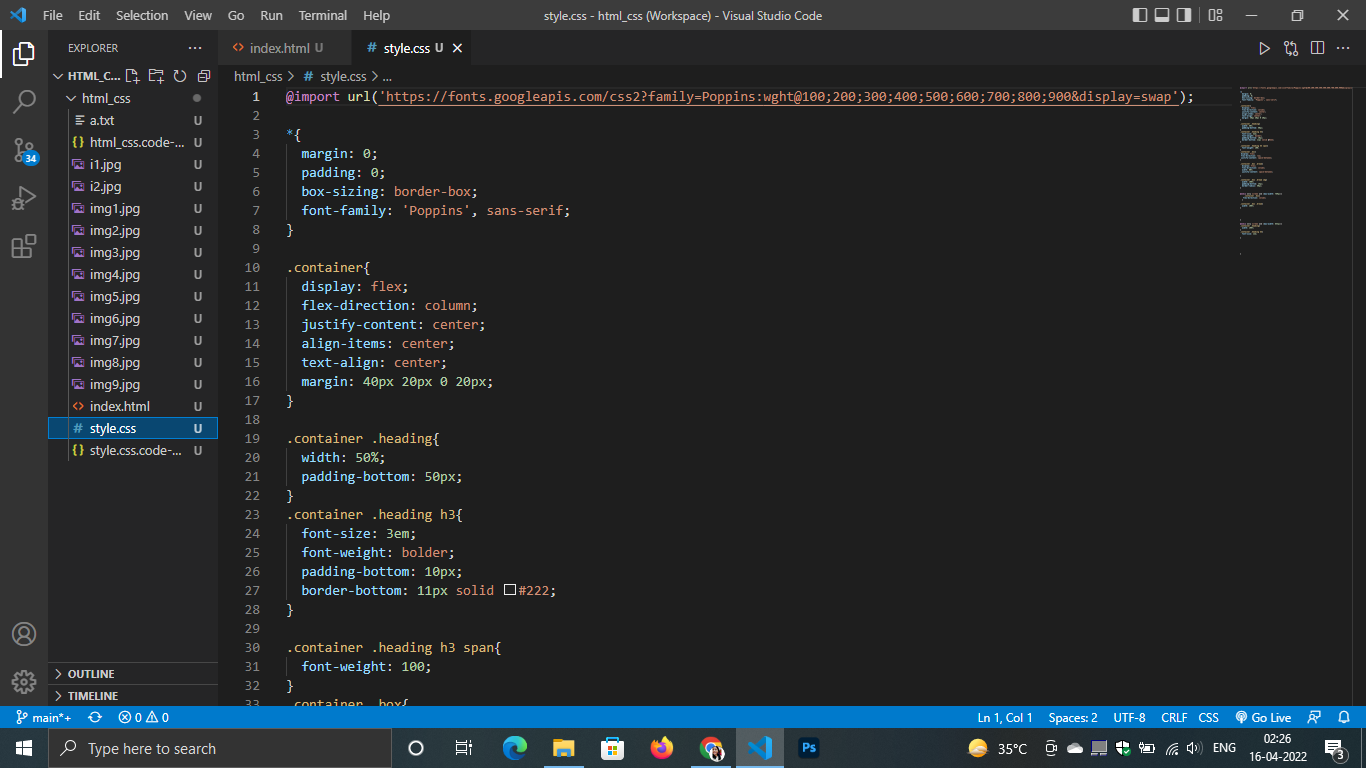Change language mode CSS
The height and width of the screenshot is (768, 1366).
(1208, 718)
